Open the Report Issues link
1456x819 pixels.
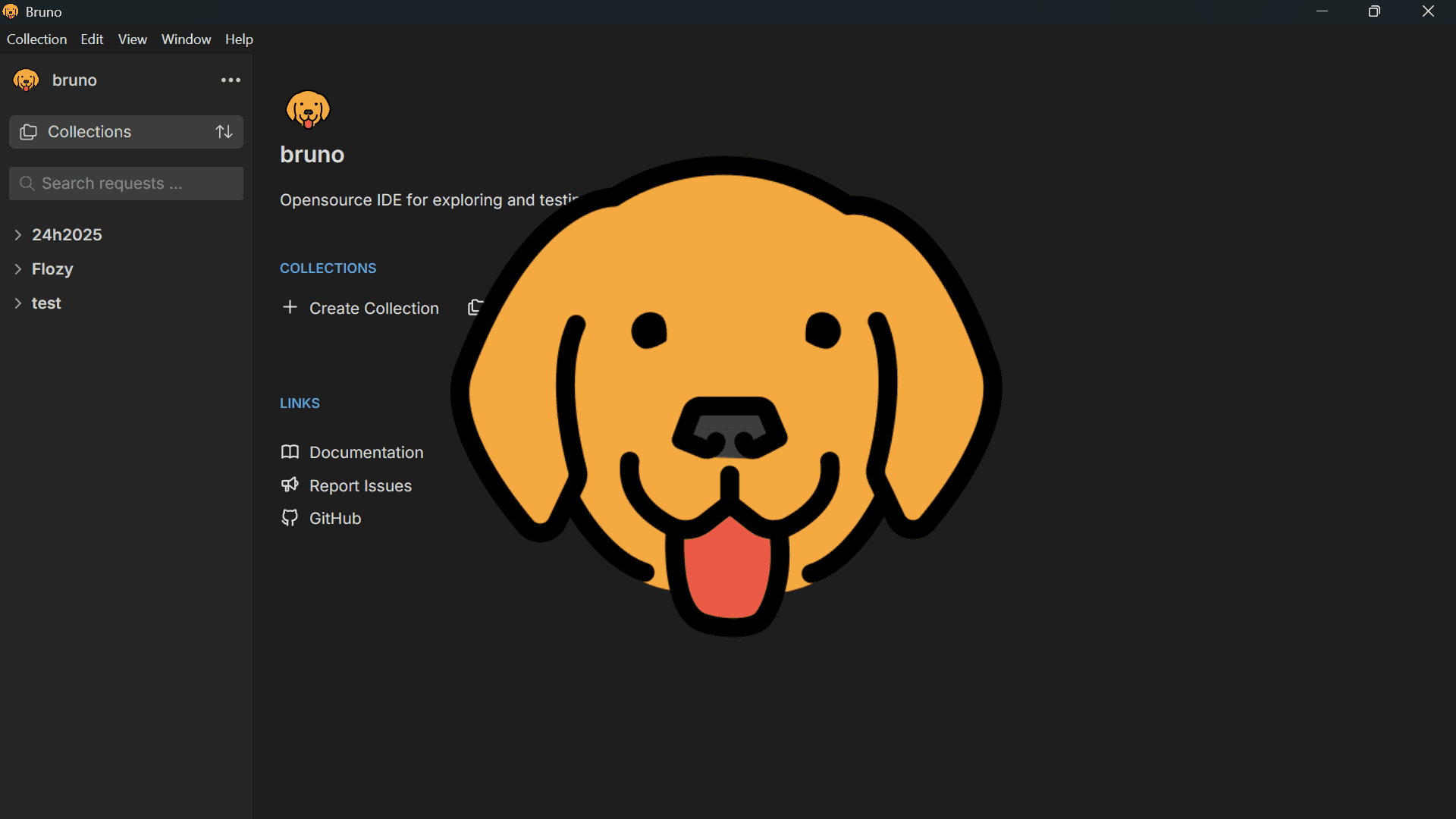click(x=360, y=486)
